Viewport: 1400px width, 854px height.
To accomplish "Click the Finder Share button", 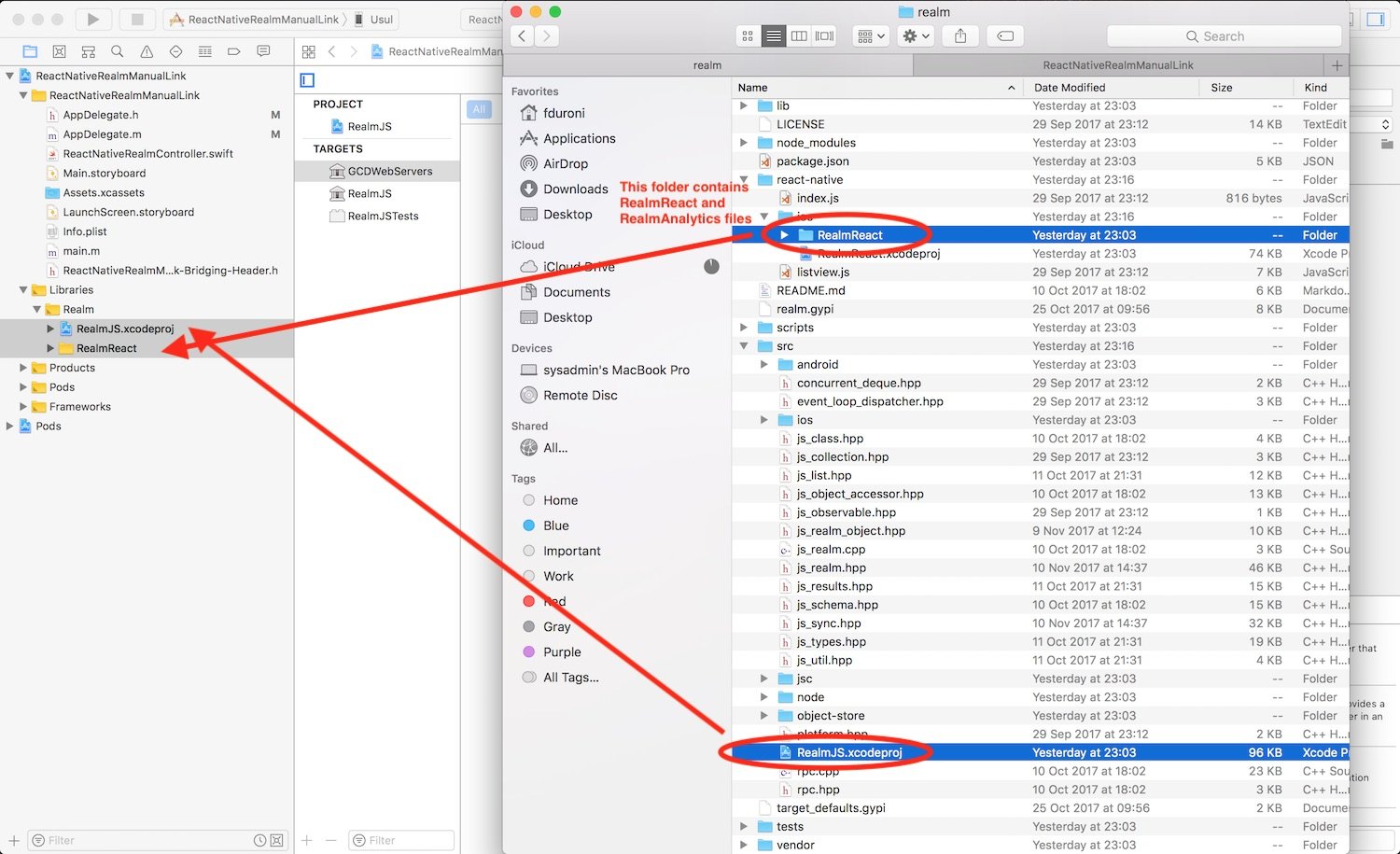I will pyautogui.click(x=960, y=35).
